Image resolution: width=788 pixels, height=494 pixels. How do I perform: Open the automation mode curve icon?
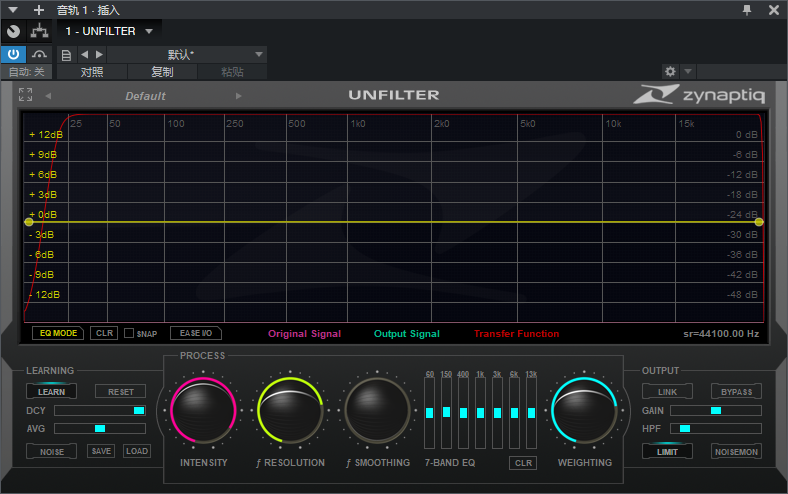[39, 54]
